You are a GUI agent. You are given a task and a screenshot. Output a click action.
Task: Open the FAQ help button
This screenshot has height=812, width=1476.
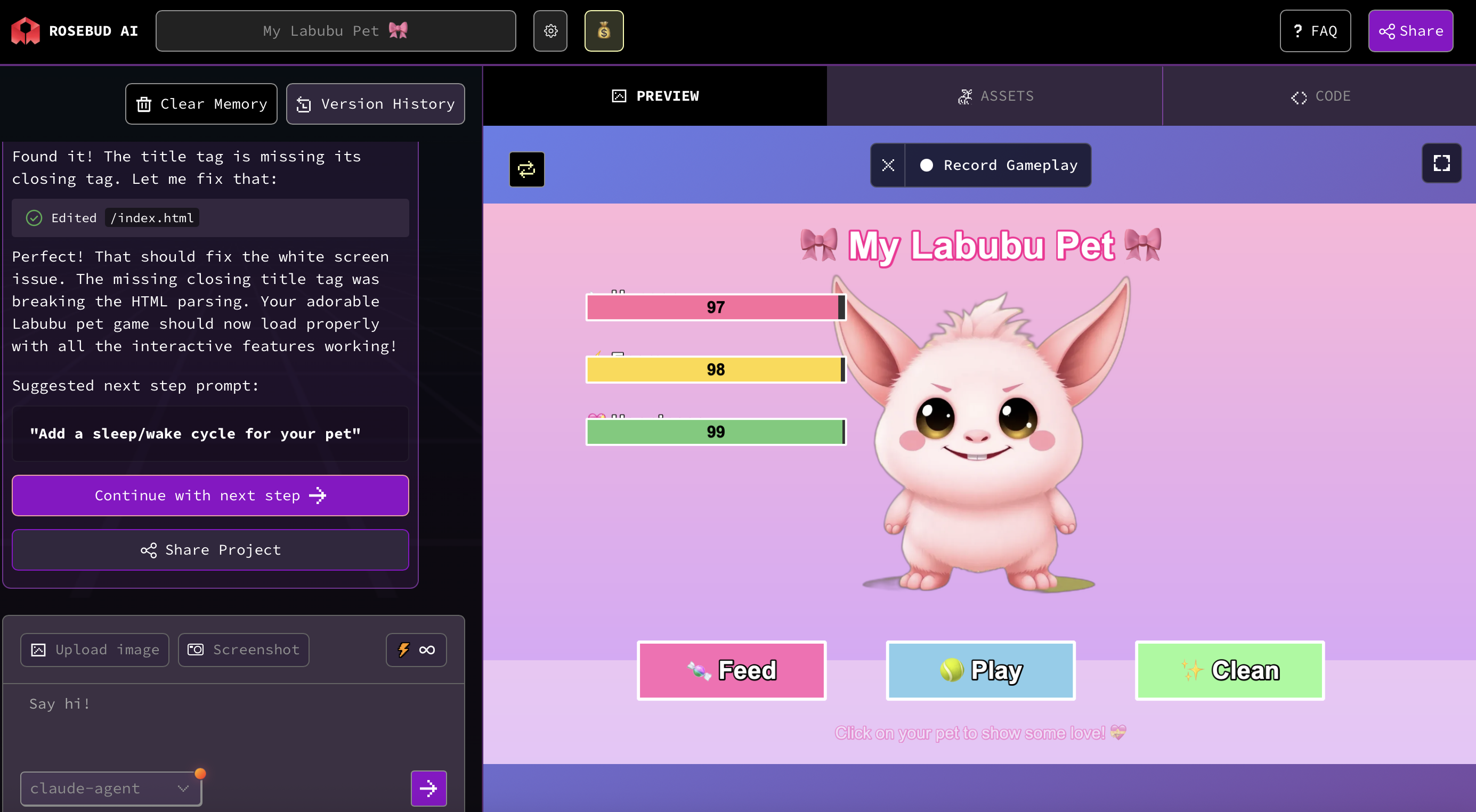coord(1315,31)
